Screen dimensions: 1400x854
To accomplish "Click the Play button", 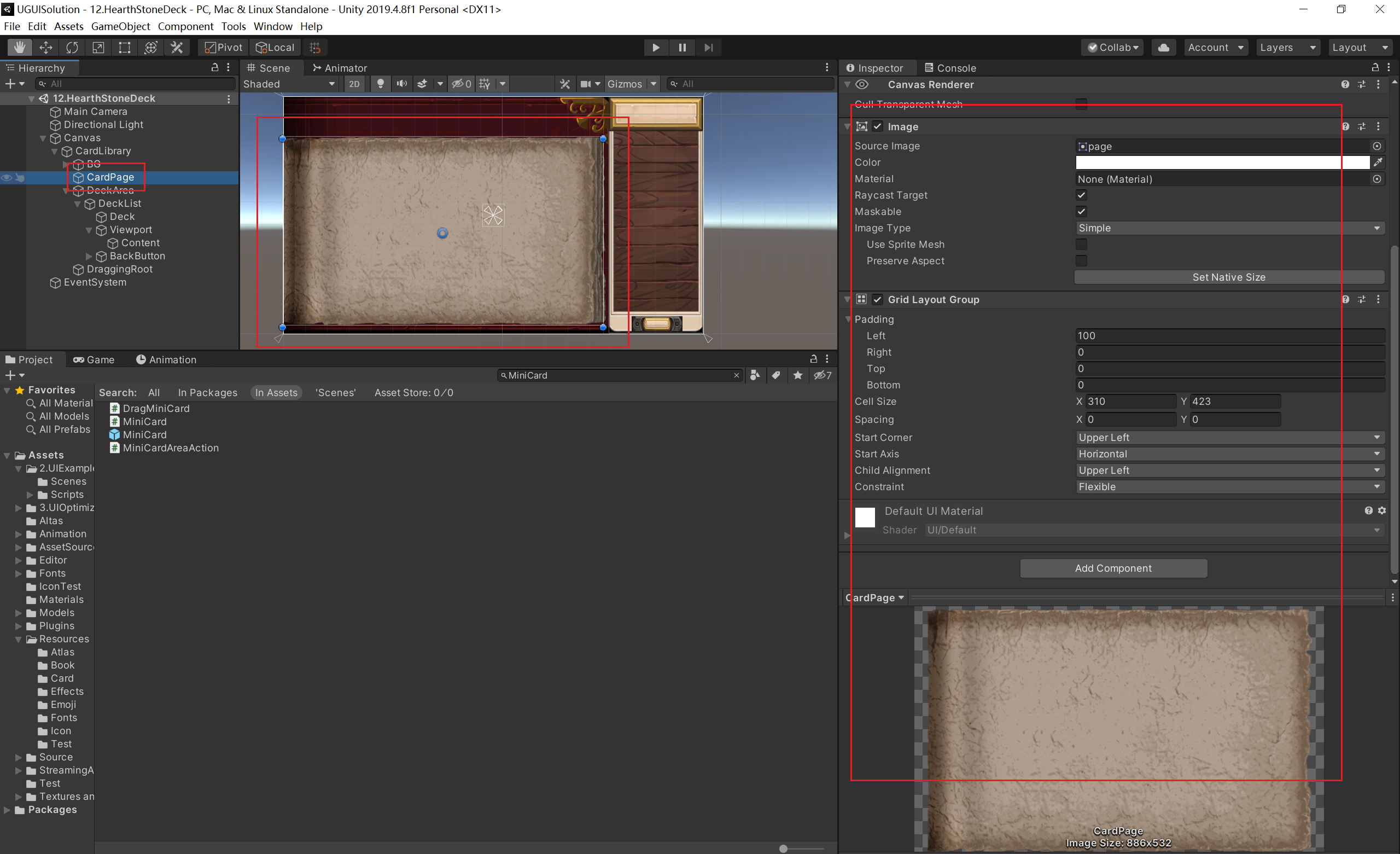I will point(656,47).
